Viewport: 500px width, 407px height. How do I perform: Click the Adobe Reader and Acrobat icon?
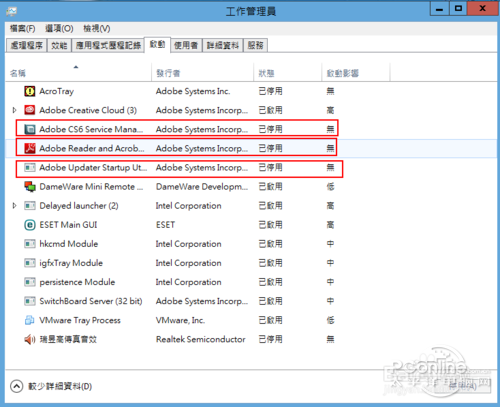coord(30,148)
